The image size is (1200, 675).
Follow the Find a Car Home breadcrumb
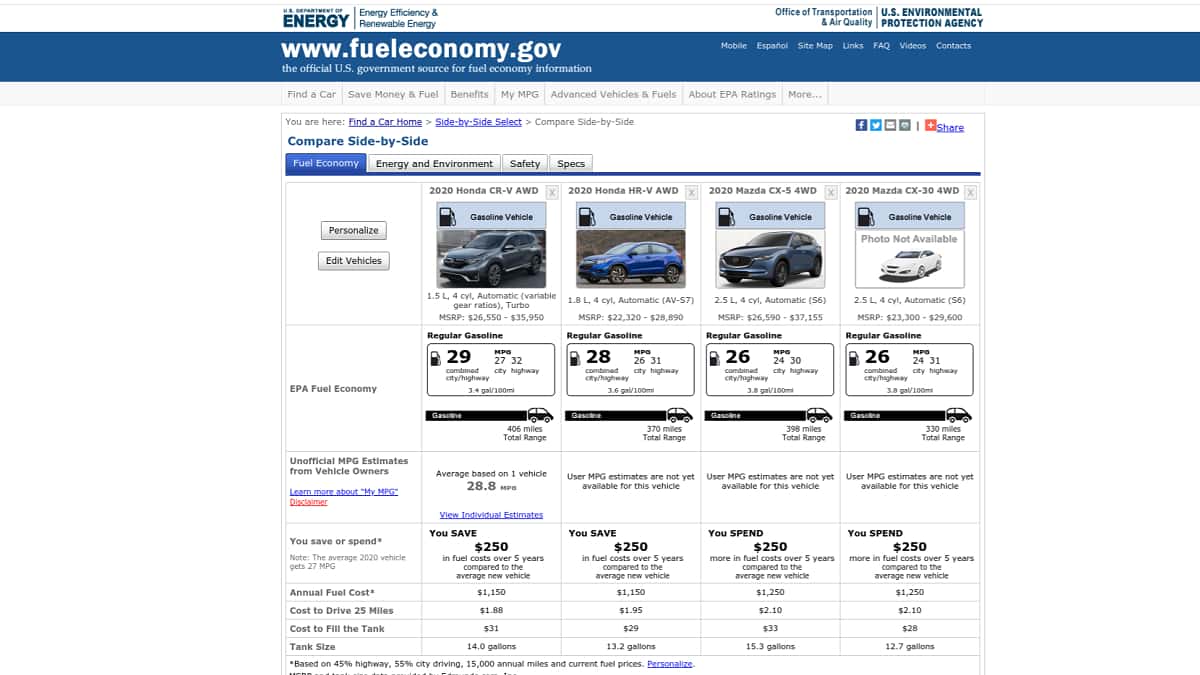(x=385, y=122)
